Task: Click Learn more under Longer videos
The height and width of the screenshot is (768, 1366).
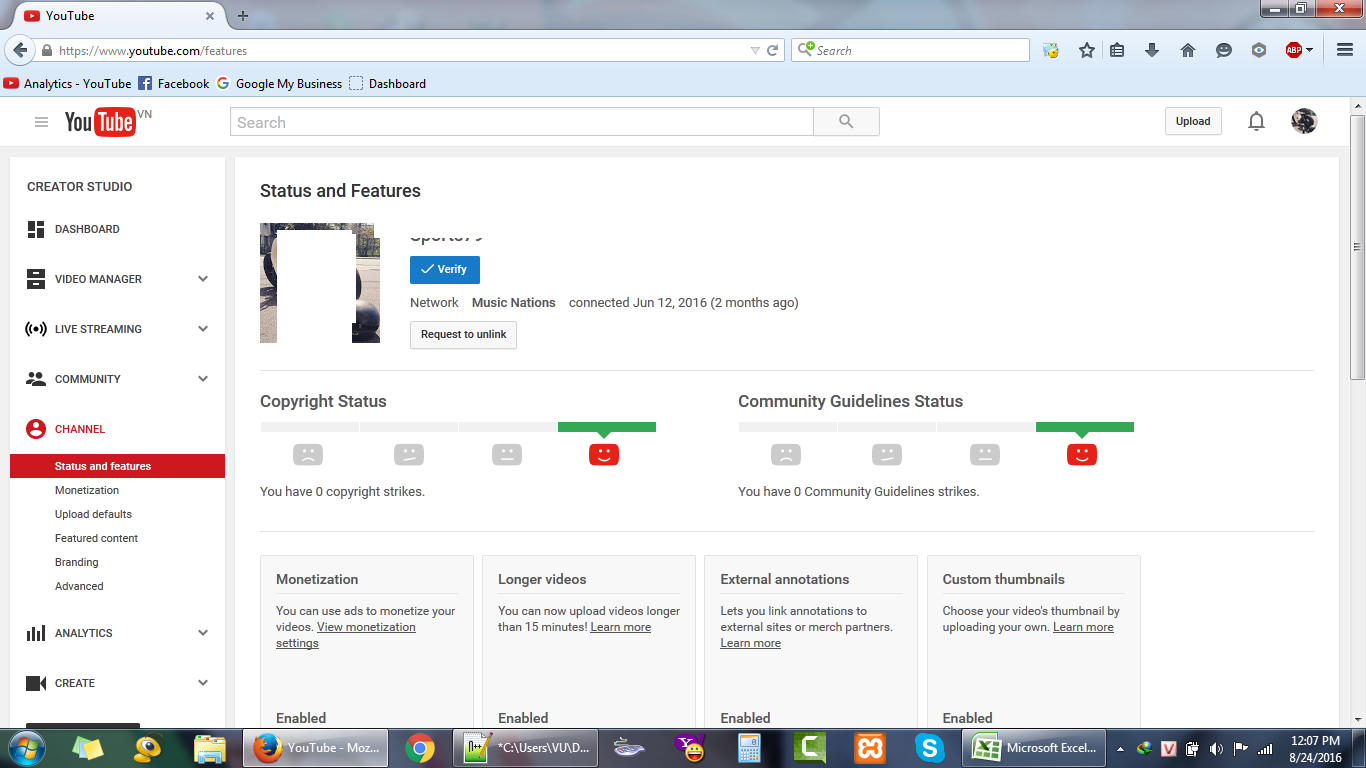Action: [620, 627]
